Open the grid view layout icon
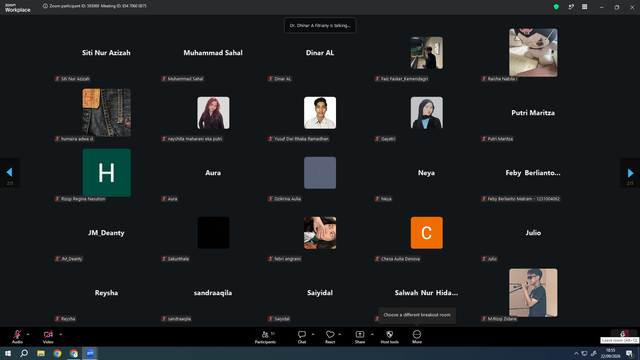 584,7
